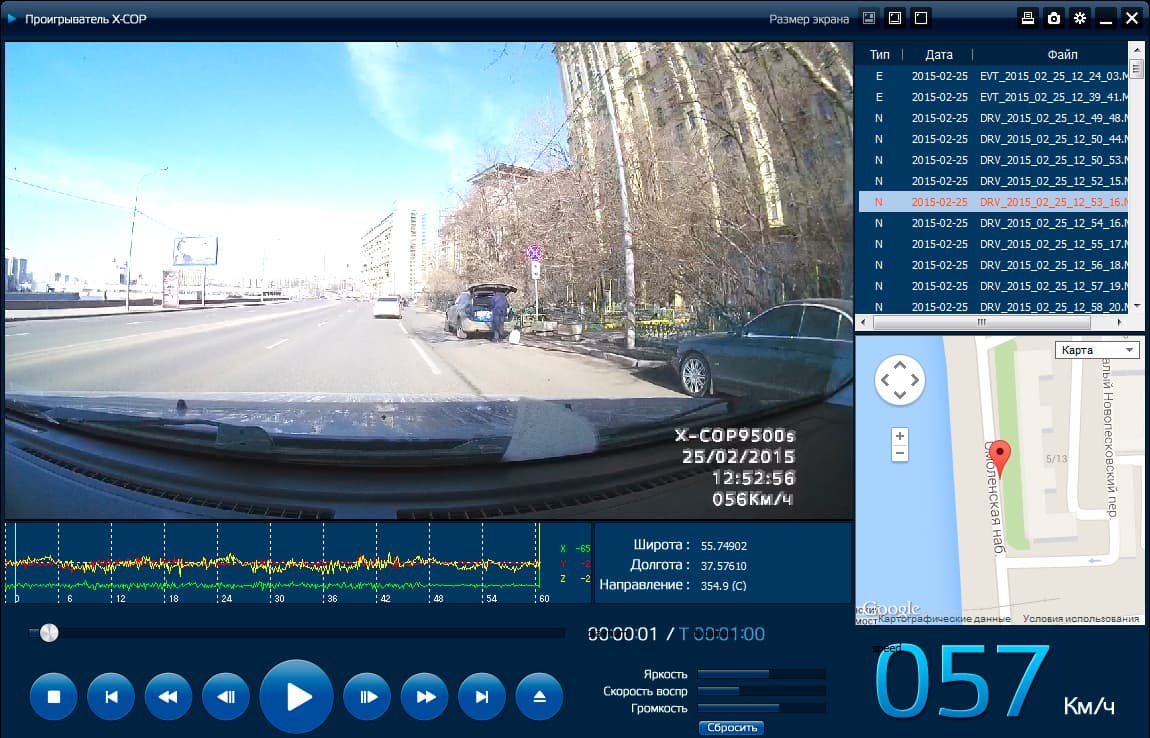1150x738 pixels.
Task: Click the rewind button
Action: click(168, 697)
